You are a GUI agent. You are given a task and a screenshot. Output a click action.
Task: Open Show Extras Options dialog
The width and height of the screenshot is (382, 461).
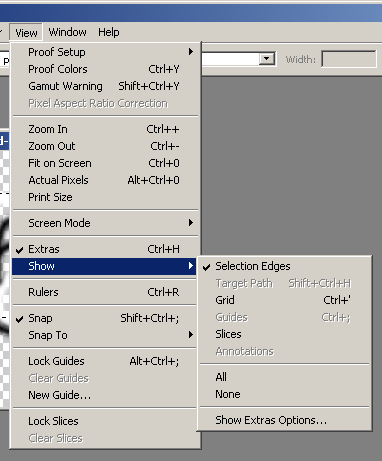284,420
